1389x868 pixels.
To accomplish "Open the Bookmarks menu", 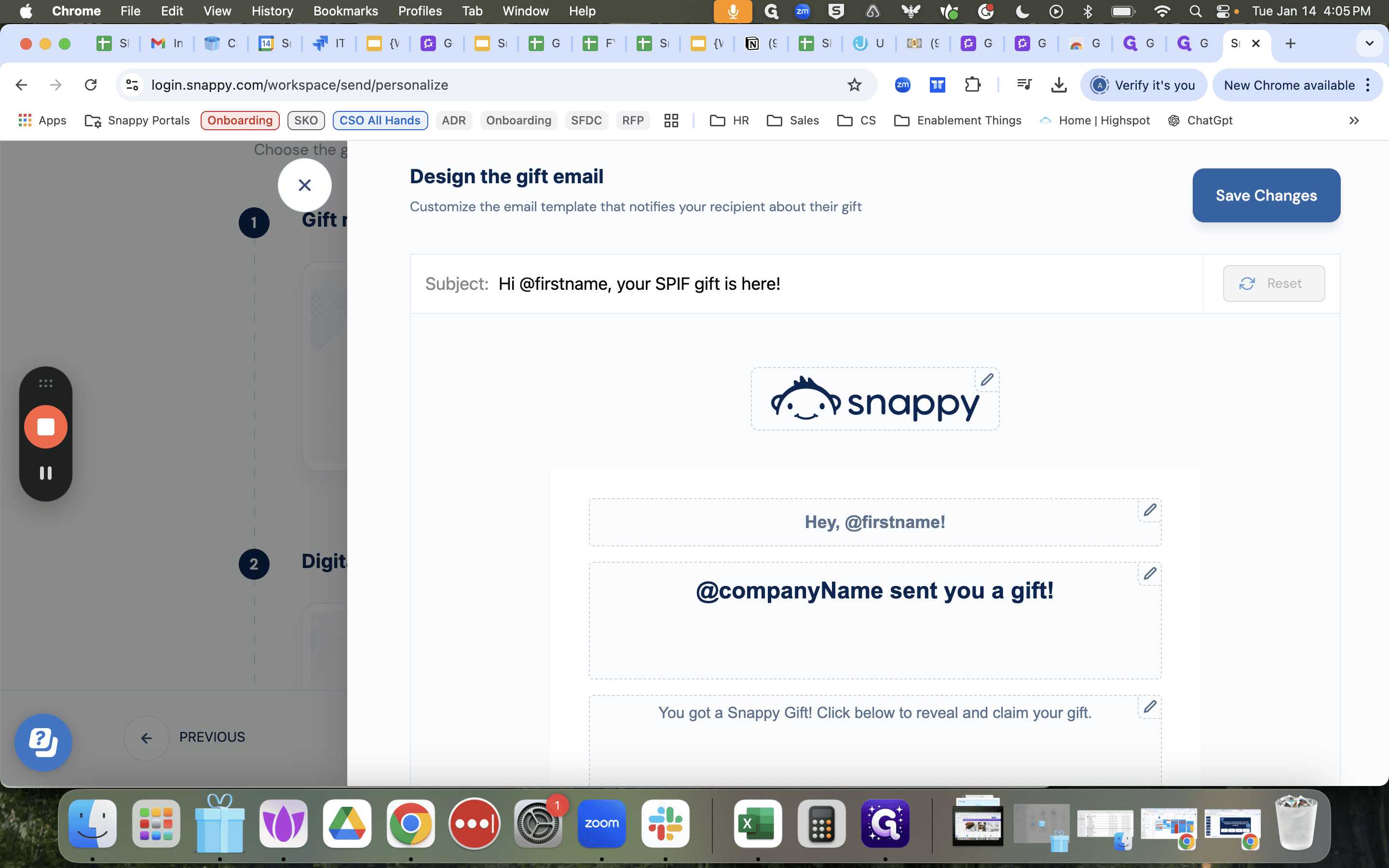I will pyautogui.click(x=345, y=11).
